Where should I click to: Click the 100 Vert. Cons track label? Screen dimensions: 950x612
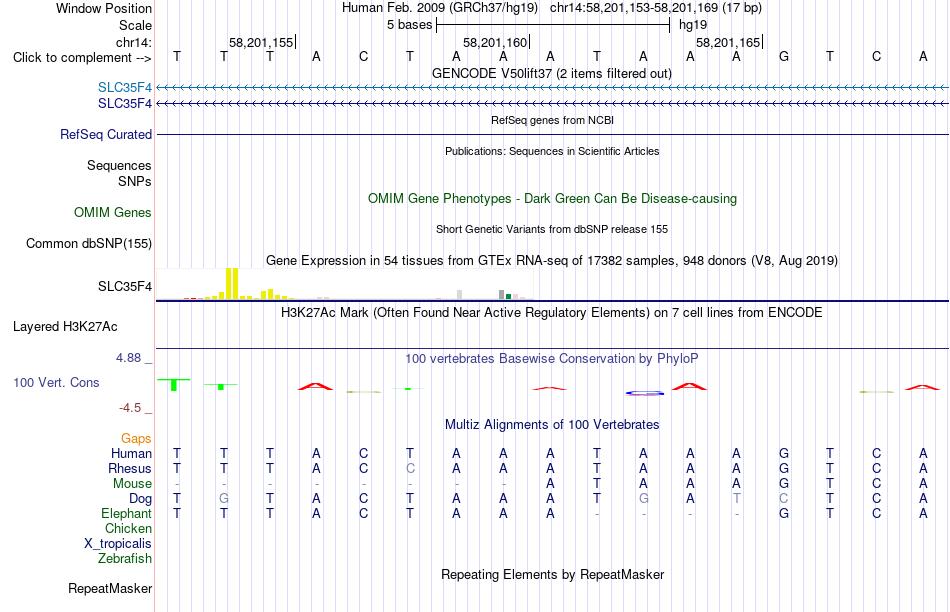pyautogui.click(x=56, y=382)
